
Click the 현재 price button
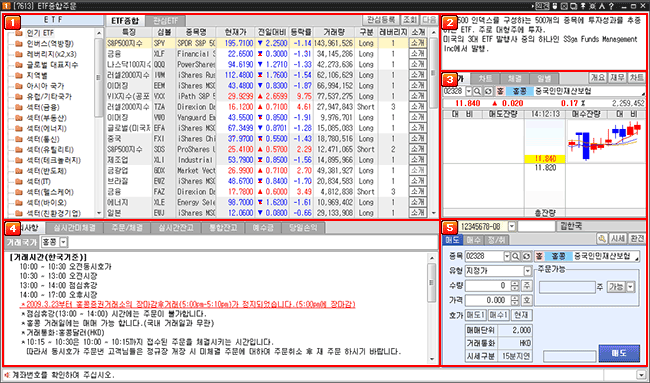(x=521, y=315)
